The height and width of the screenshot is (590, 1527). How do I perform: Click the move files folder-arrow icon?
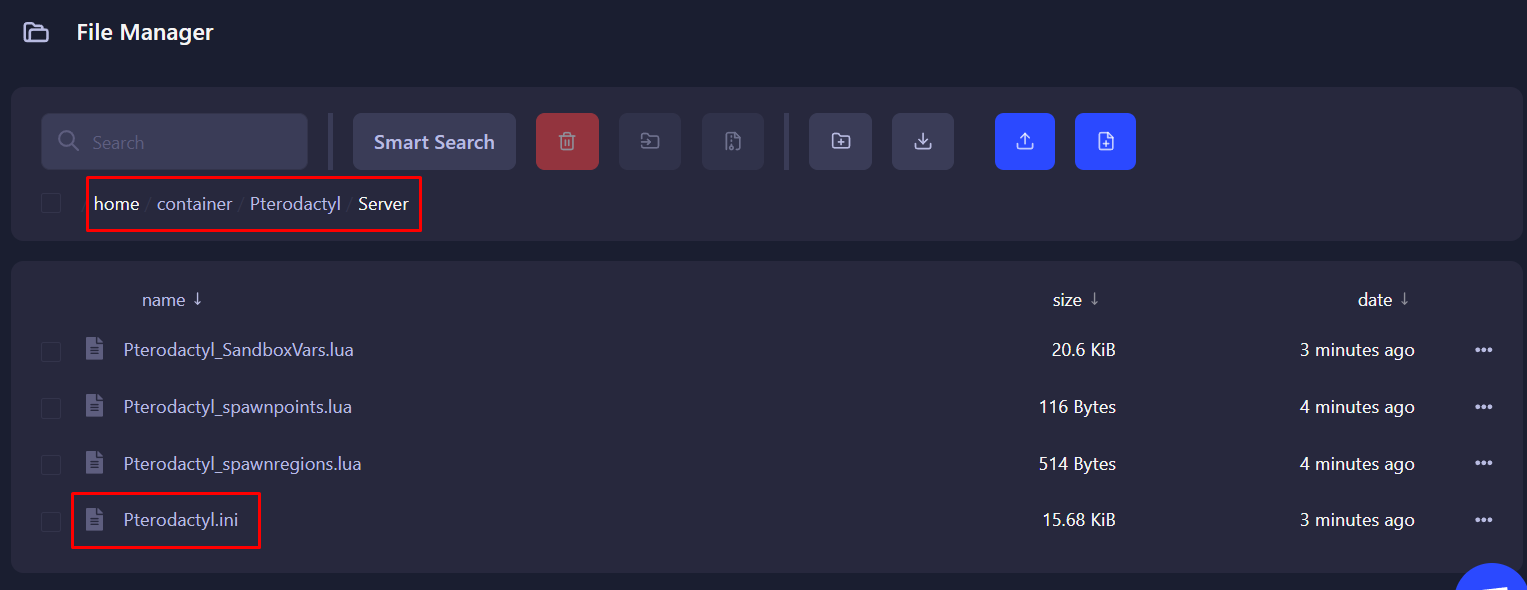click(x=650, y=142)
